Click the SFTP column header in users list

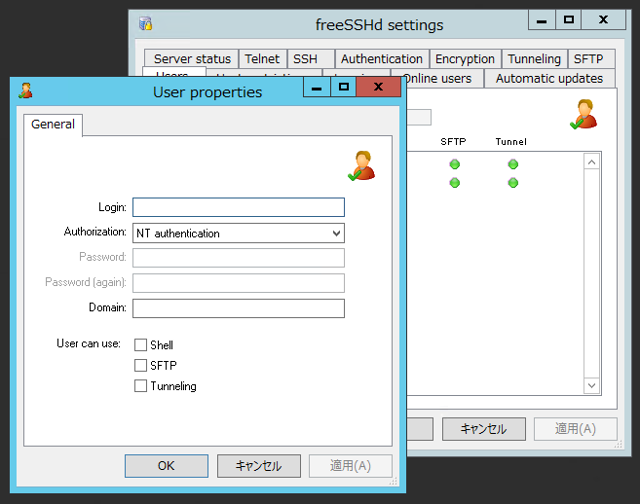point(453,142)
